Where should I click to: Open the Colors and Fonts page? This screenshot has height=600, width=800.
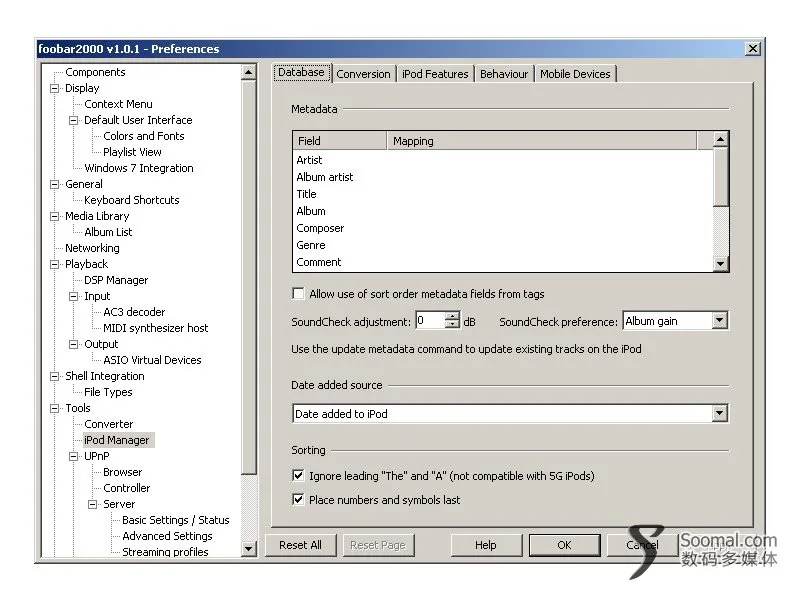coord(143,136)
